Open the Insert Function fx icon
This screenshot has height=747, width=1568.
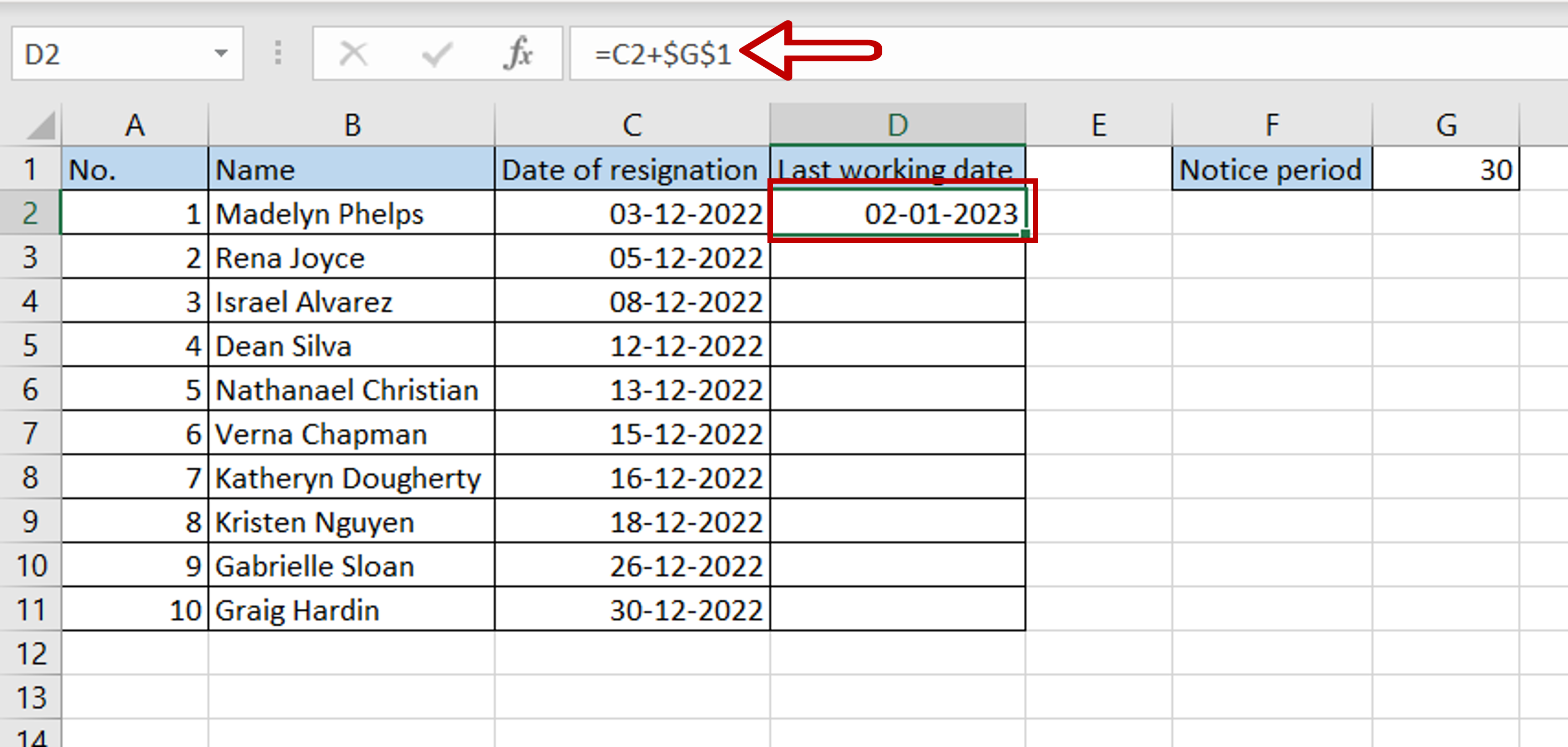pos(518,53)
